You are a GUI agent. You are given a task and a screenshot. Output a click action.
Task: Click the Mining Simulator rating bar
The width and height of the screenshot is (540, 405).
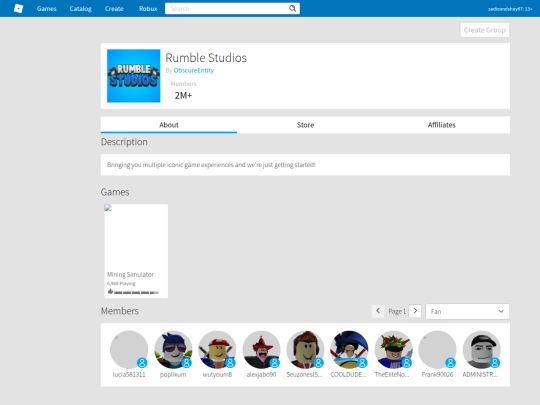[136, 292]
